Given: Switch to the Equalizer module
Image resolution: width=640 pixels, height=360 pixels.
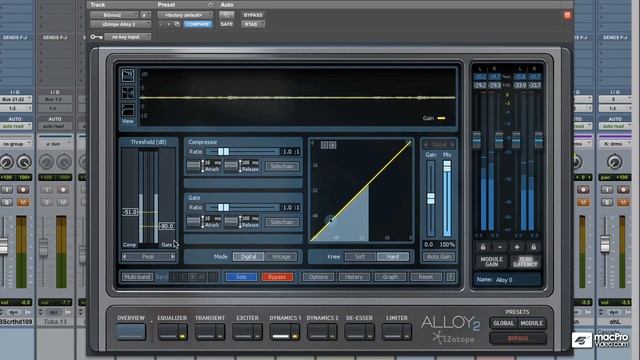Looking at the screenshot, I should 168,331.
